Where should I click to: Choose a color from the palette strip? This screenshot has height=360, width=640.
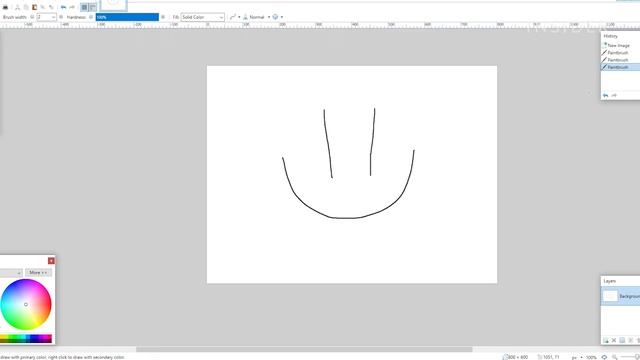(26, 338)
